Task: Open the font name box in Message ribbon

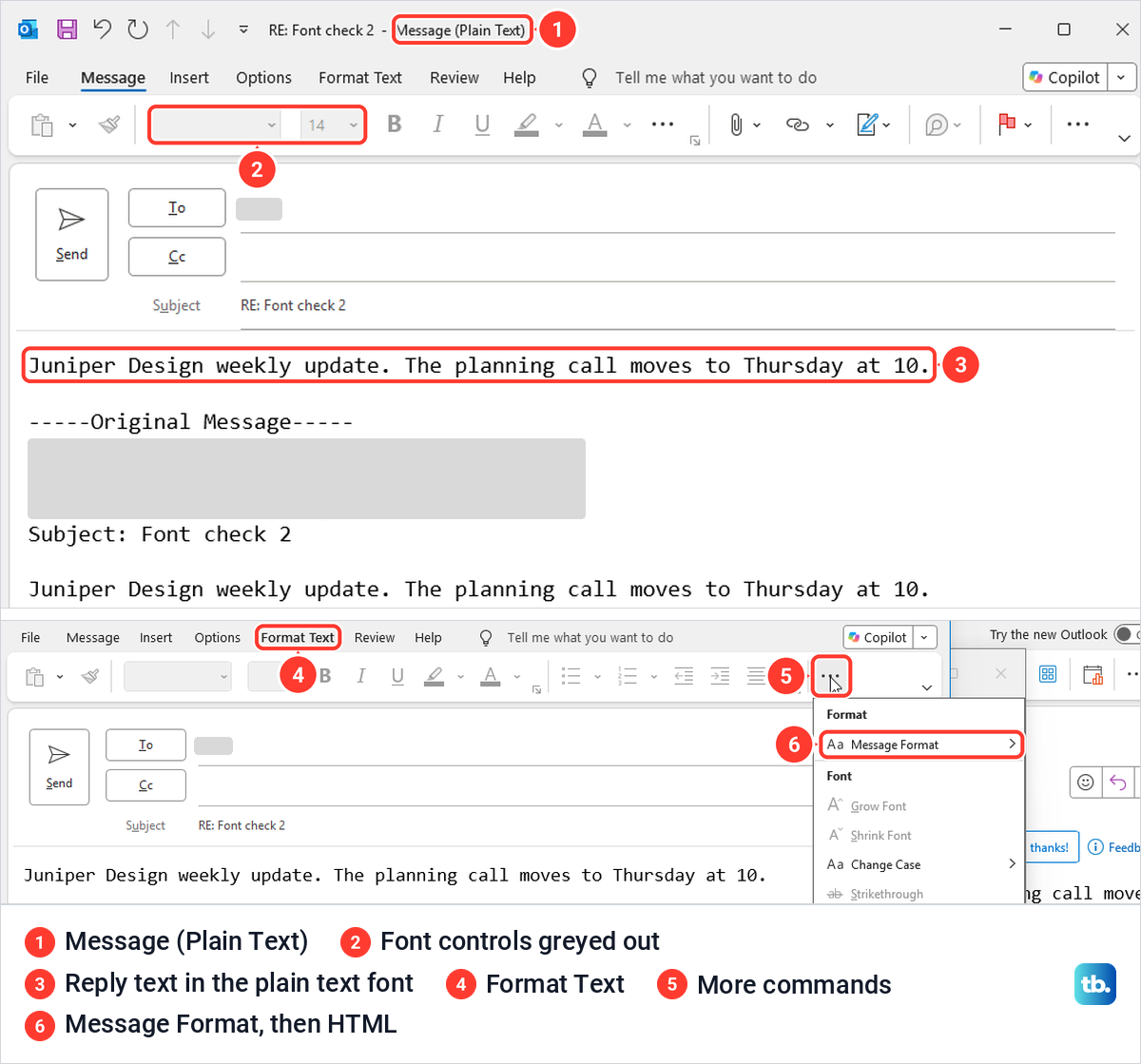Action: coord(215,125)
